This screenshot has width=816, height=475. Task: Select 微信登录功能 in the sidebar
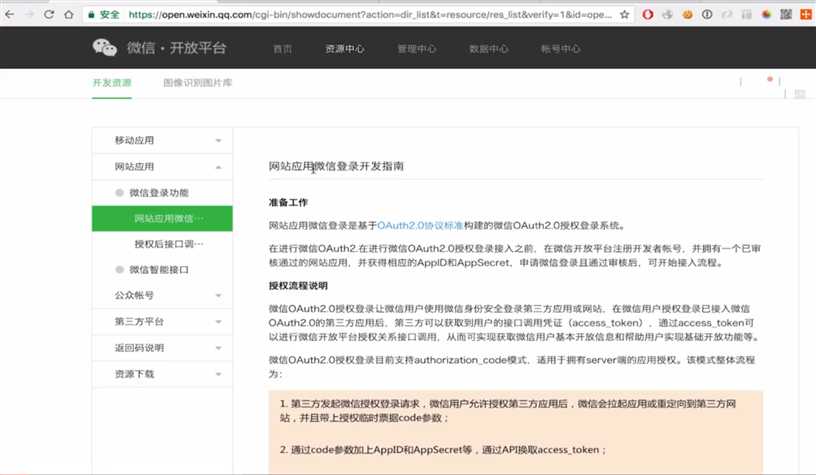point(159,193)
